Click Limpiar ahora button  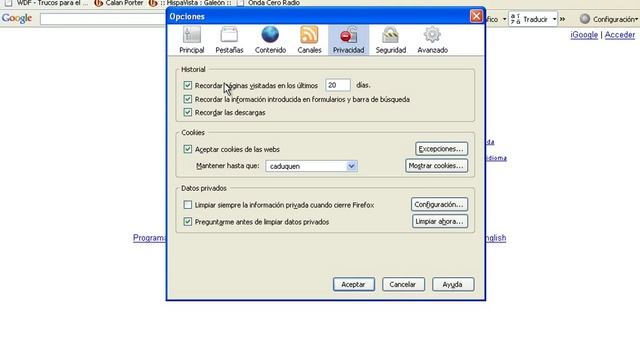click(x=440, y=222)
